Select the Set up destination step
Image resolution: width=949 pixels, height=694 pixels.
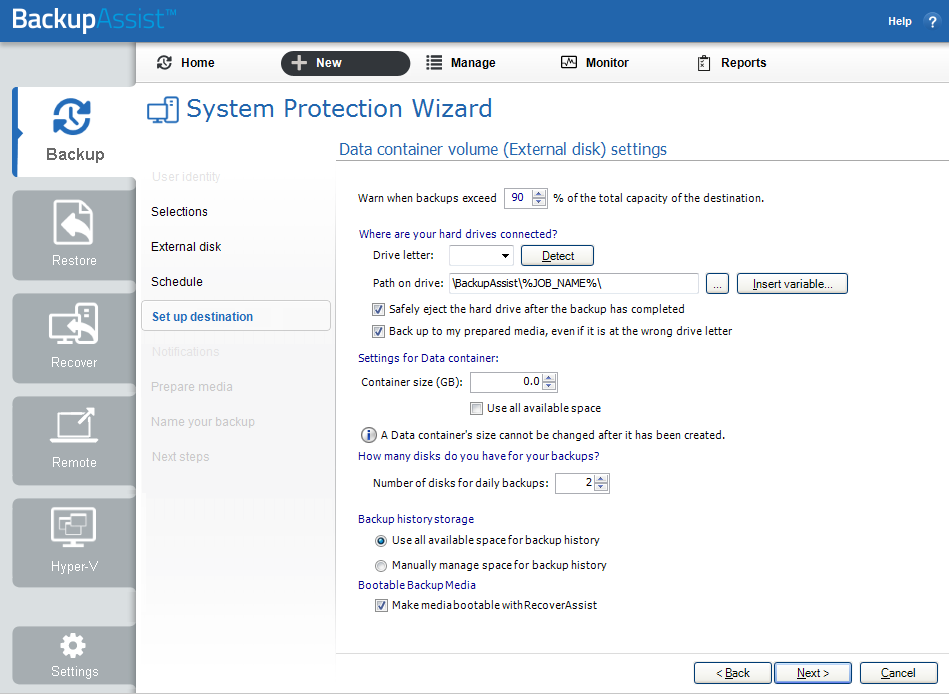click(236, 316)
